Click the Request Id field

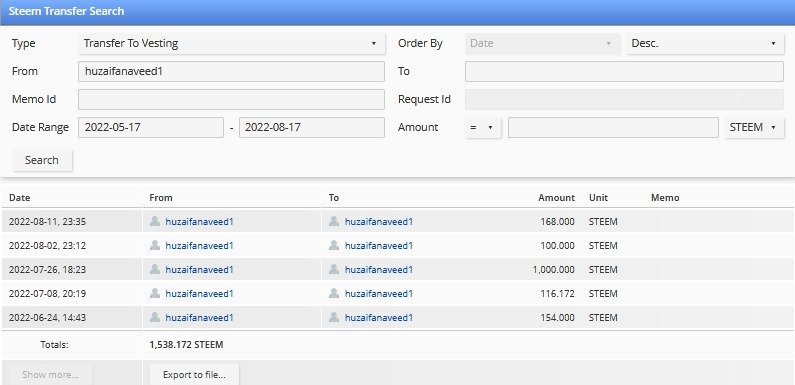tap(624, 99)
